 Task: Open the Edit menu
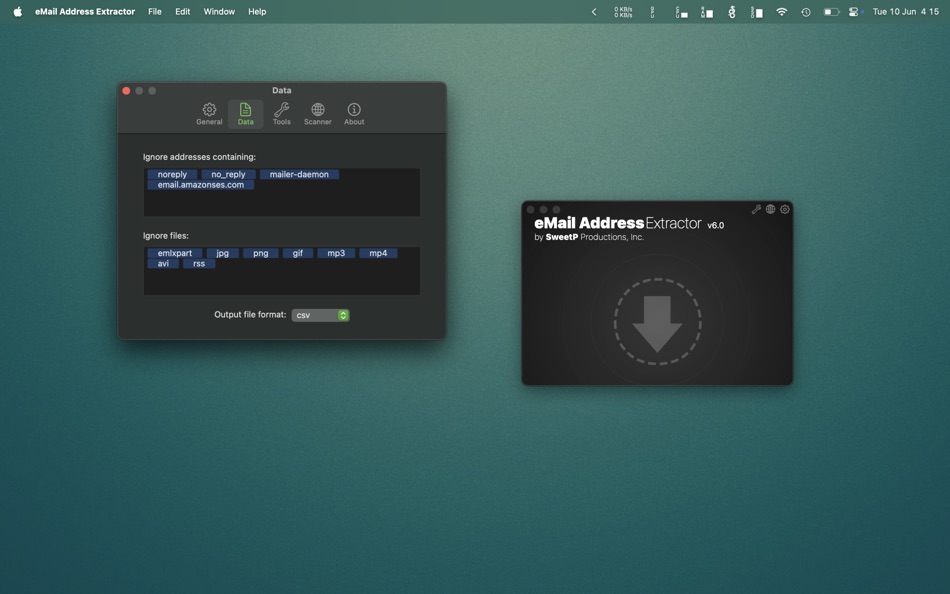[182, 12]
